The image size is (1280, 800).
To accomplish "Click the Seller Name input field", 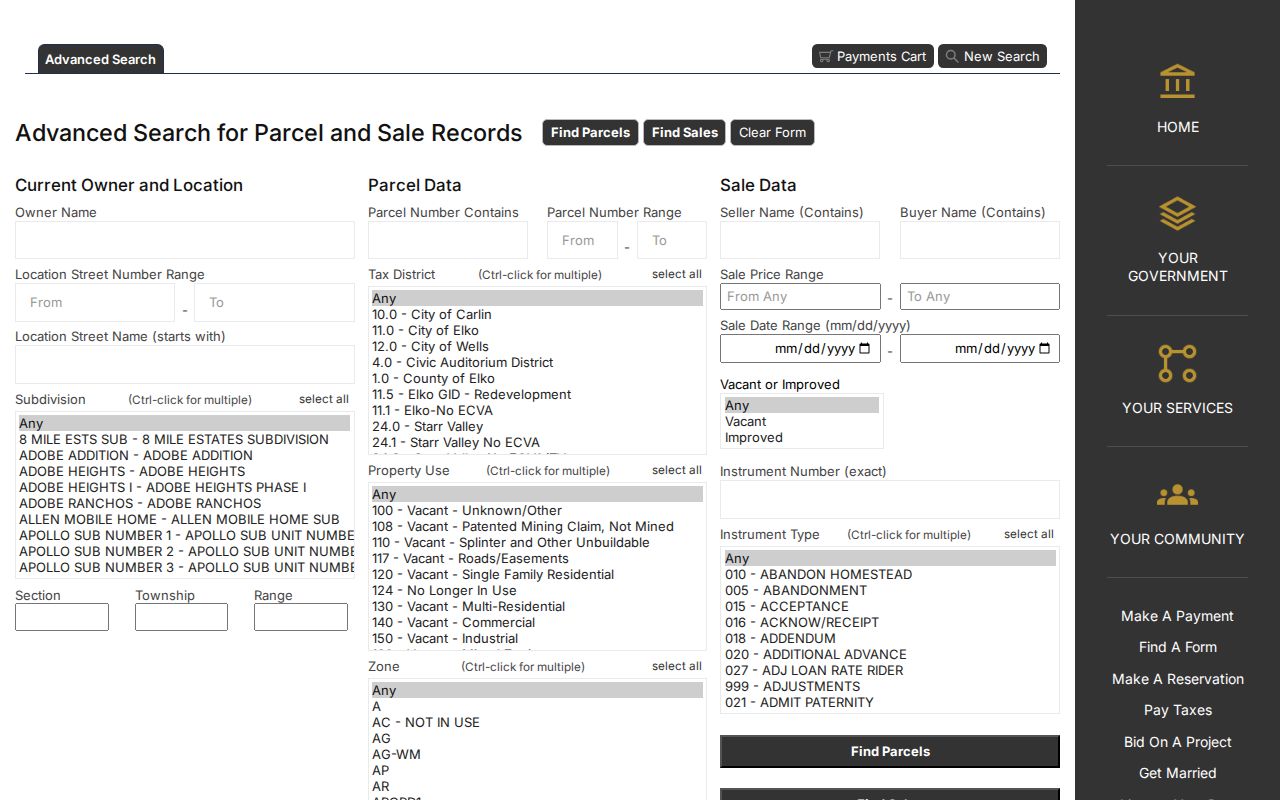I will click(800, 240).
